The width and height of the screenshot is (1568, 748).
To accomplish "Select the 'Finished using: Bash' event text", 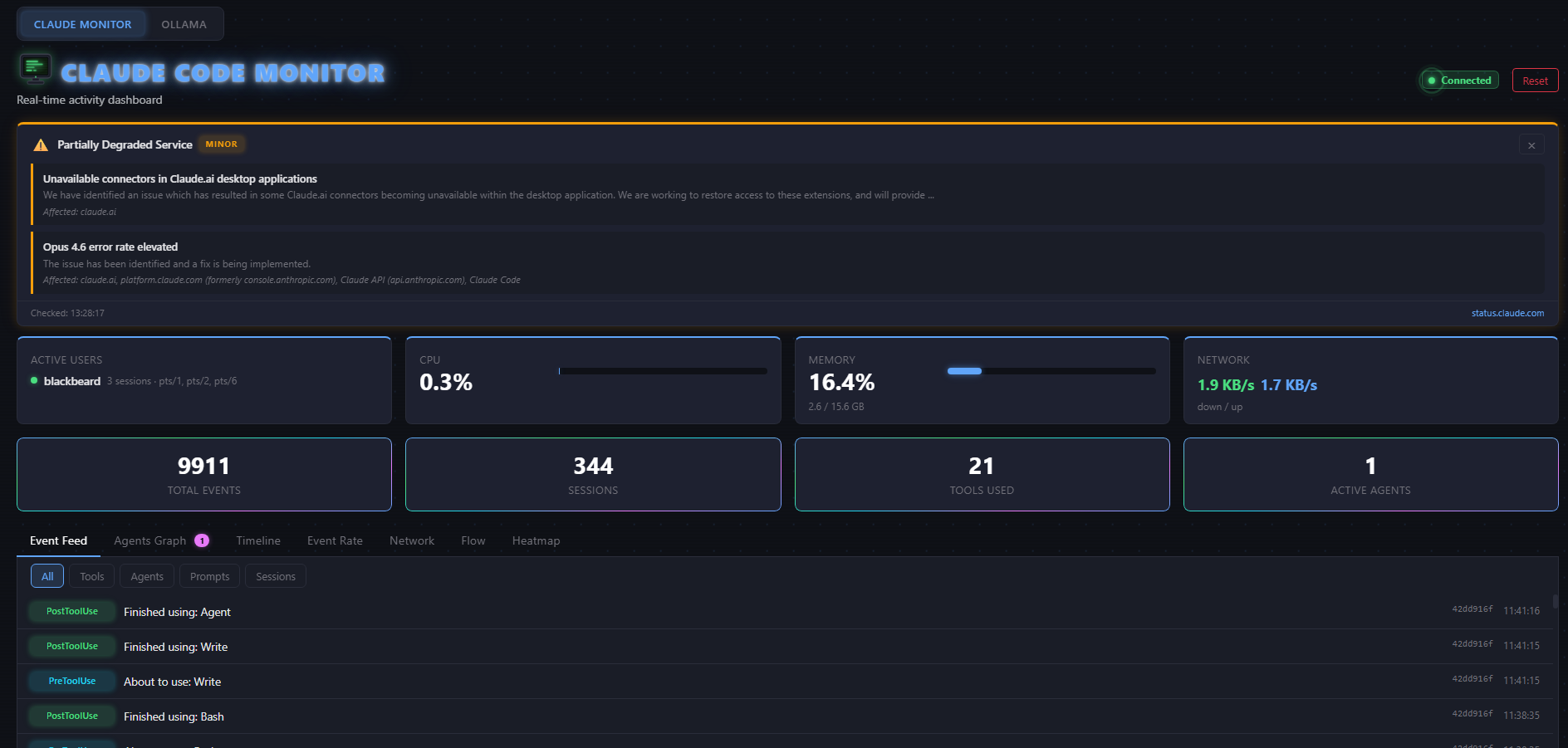I will 174,716.
